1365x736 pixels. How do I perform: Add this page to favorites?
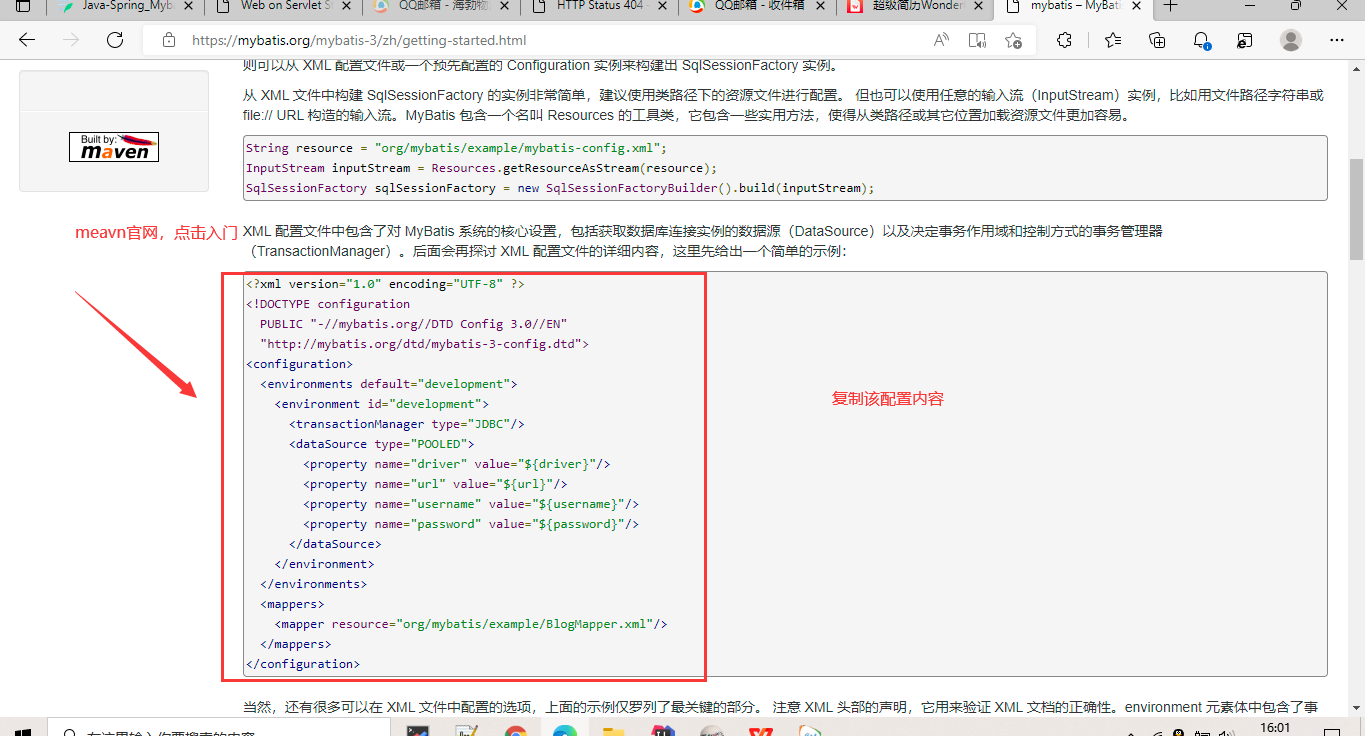pos(1013,40)
